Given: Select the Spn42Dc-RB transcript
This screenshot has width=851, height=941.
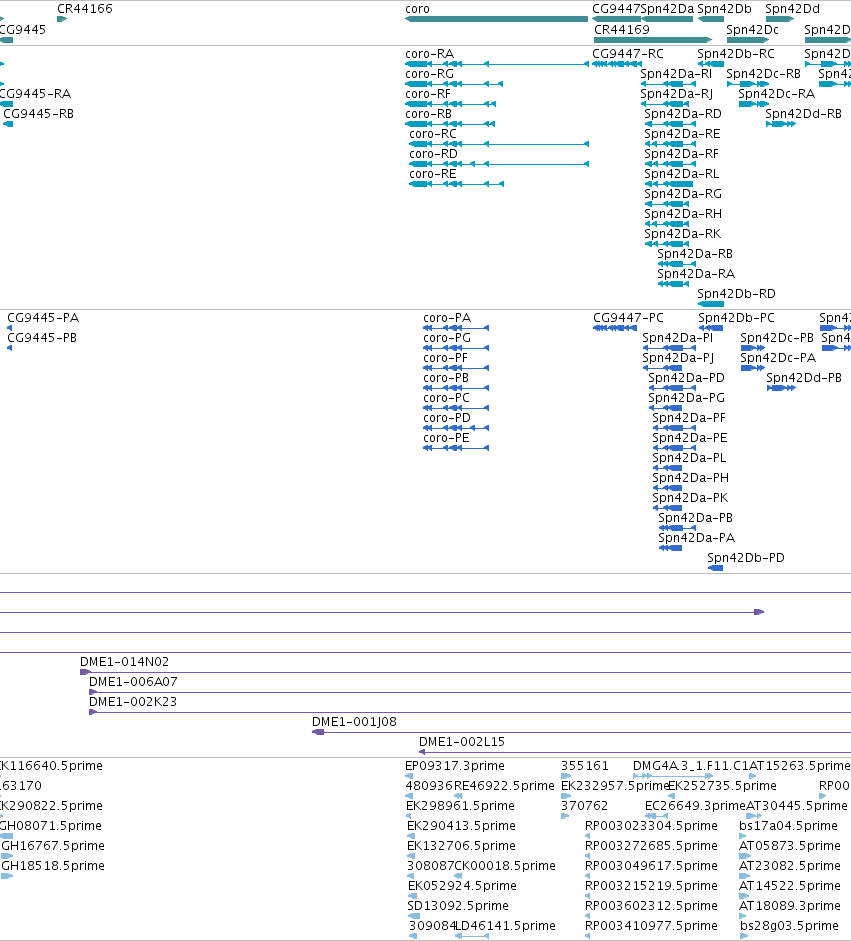Looking at the screenshot, I should click(x=748, y=84).
